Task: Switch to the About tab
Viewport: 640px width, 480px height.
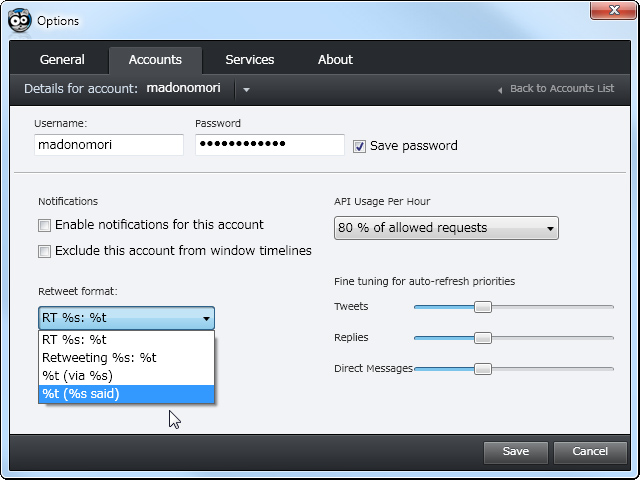Action: (x=335, y=60)
